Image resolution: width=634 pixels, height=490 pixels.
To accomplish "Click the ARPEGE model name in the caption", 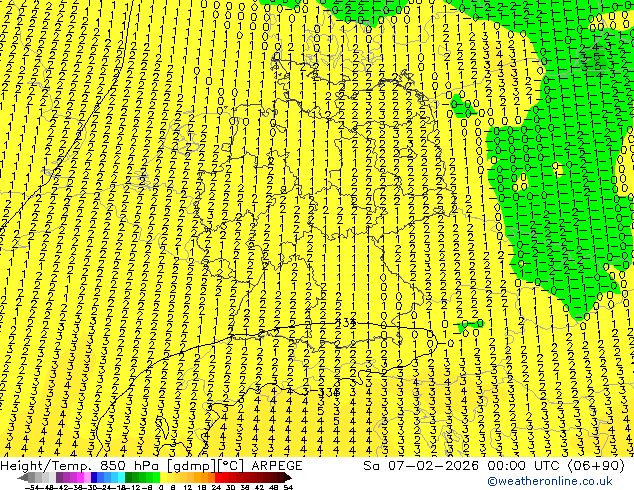I will [x=277, y=466].
